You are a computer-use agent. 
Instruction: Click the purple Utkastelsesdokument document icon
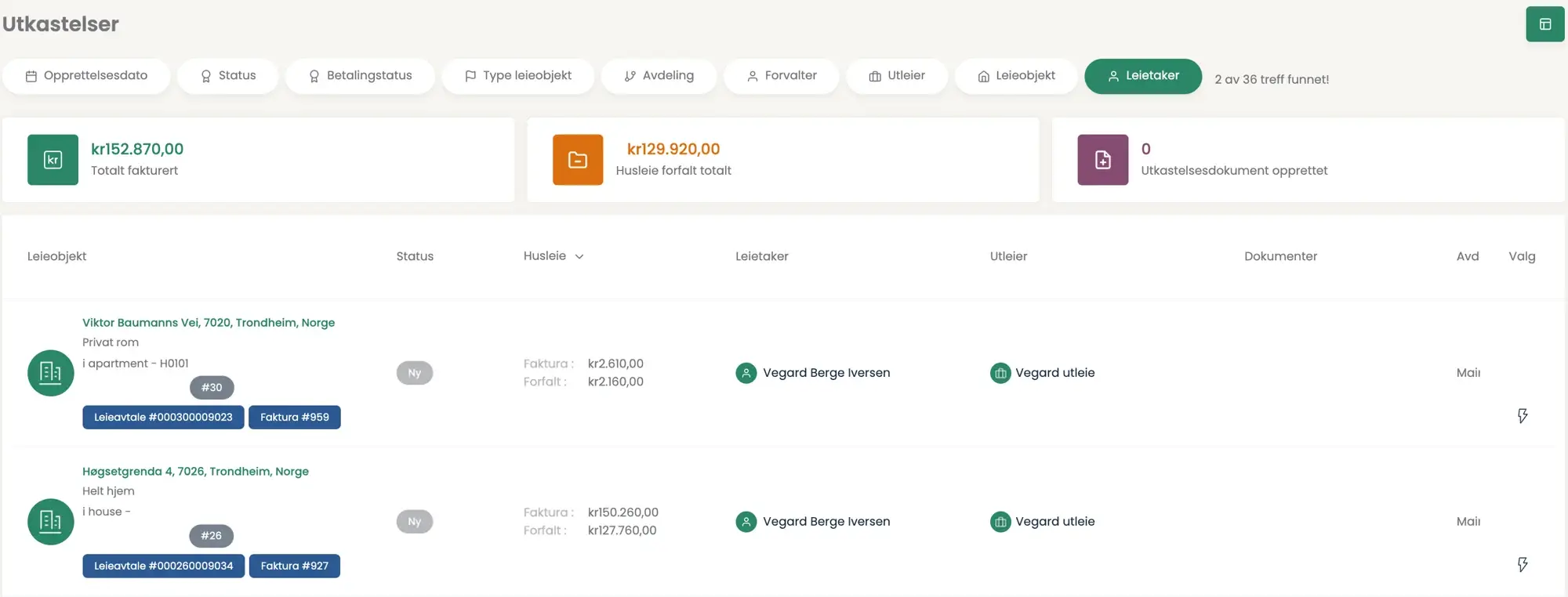pyautogui.click(x=1102, y=160)
